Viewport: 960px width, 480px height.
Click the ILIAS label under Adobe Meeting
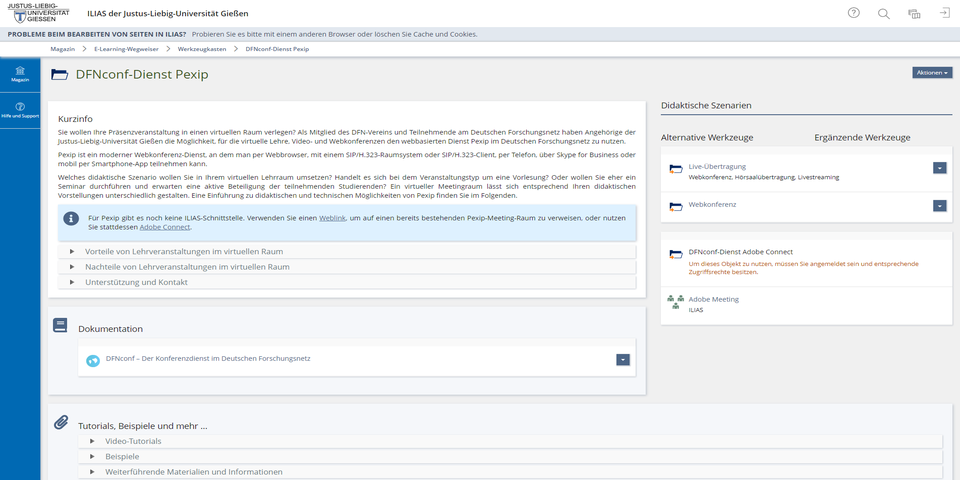point(696,310)
